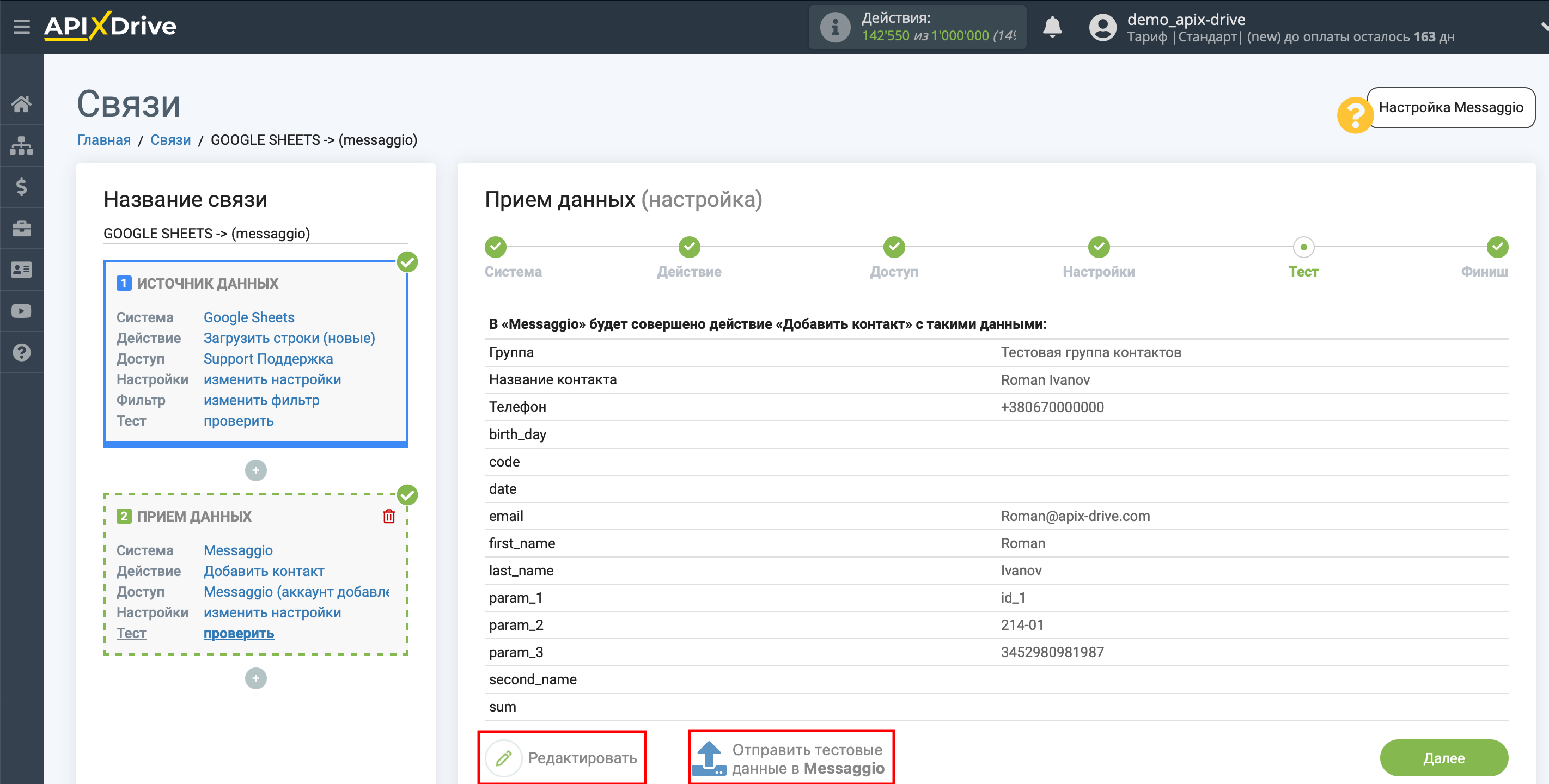Click the birth_day field label
Image resolution: width=1549 pixels, height=784 pixels.
(518, 434)
